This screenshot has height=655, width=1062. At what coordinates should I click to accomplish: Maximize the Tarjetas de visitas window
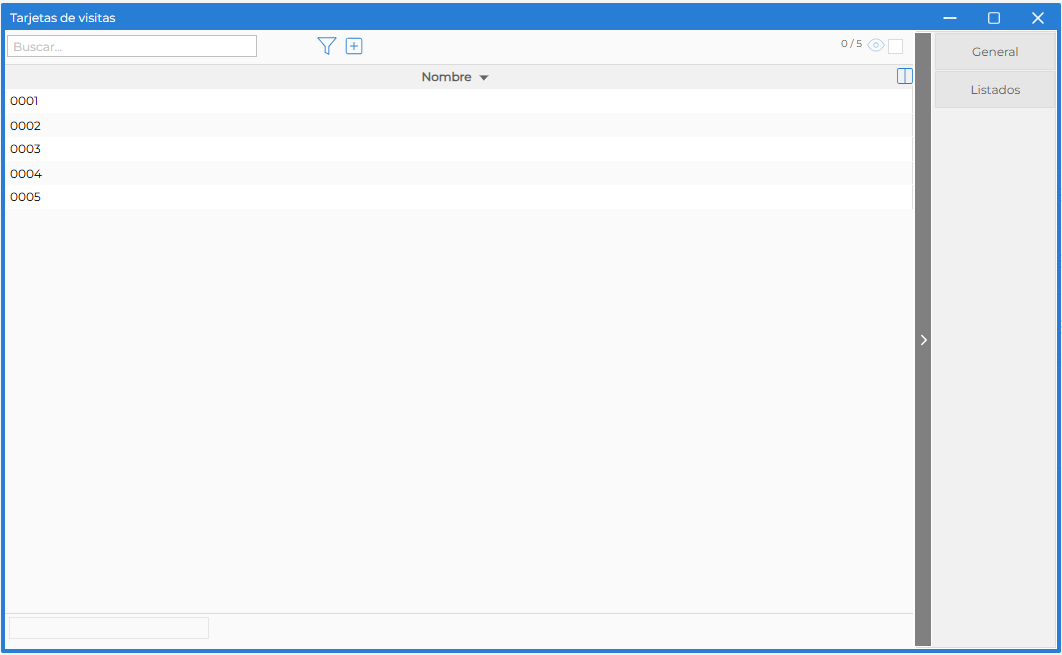click(994, 18)
